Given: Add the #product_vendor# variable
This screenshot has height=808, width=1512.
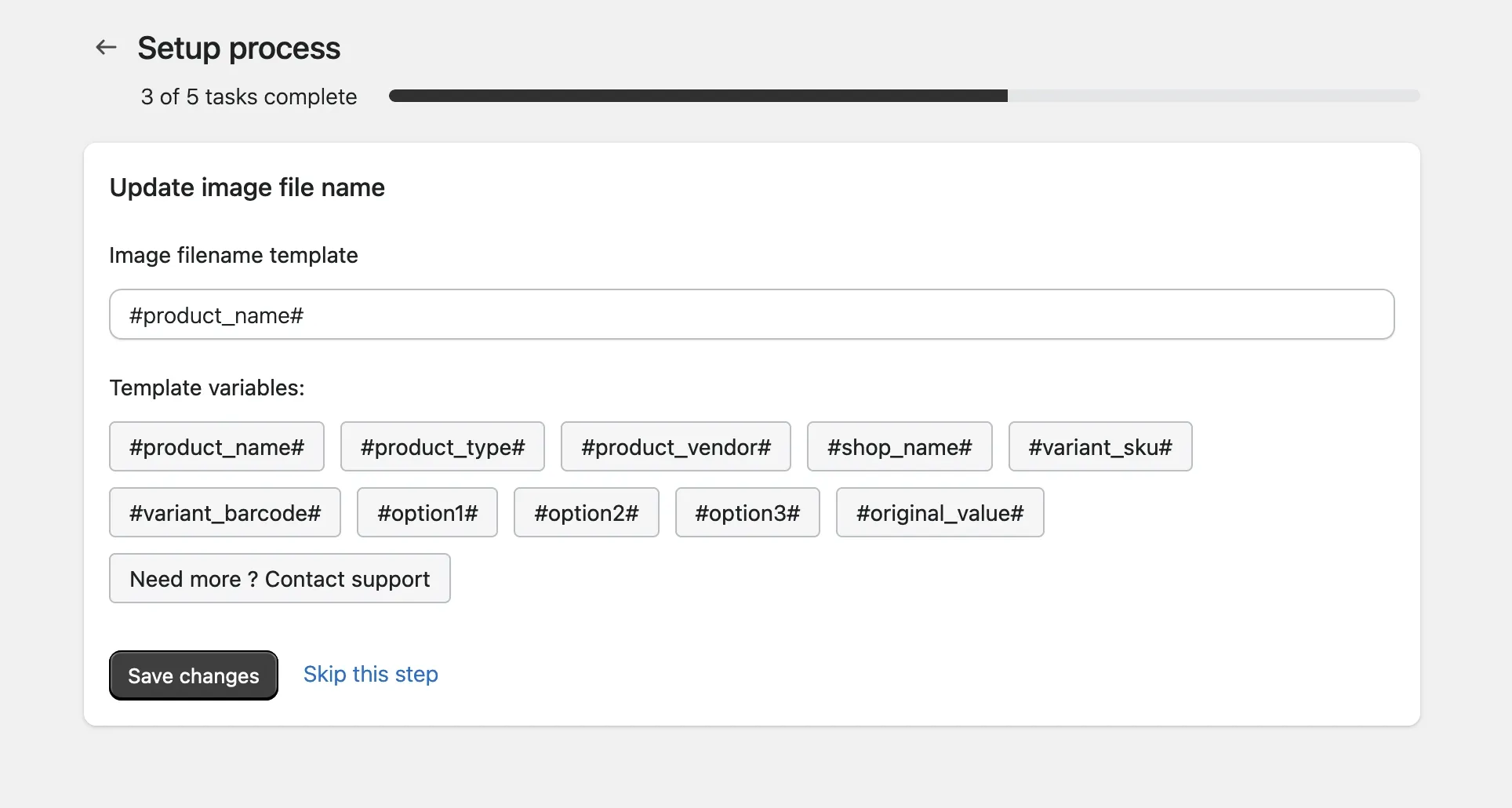Looking at the screenshot, I should 675,447.
